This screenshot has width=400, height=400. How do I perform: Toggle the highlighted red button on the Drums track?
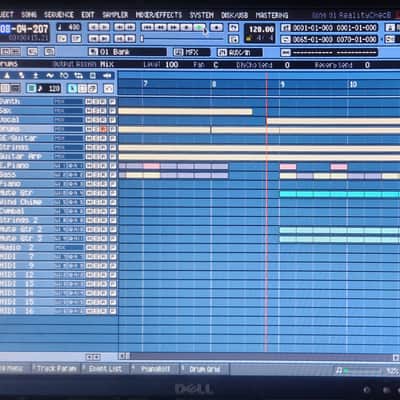[x=103, y=129]
